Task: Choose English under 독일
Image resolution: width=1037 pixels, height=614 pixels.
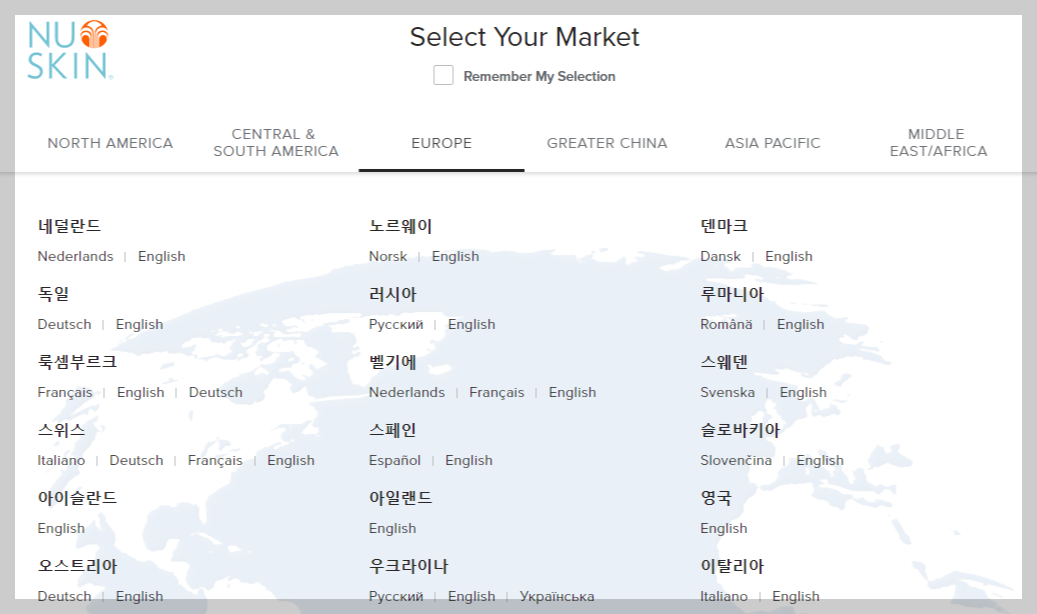Action: click(140, 324)
